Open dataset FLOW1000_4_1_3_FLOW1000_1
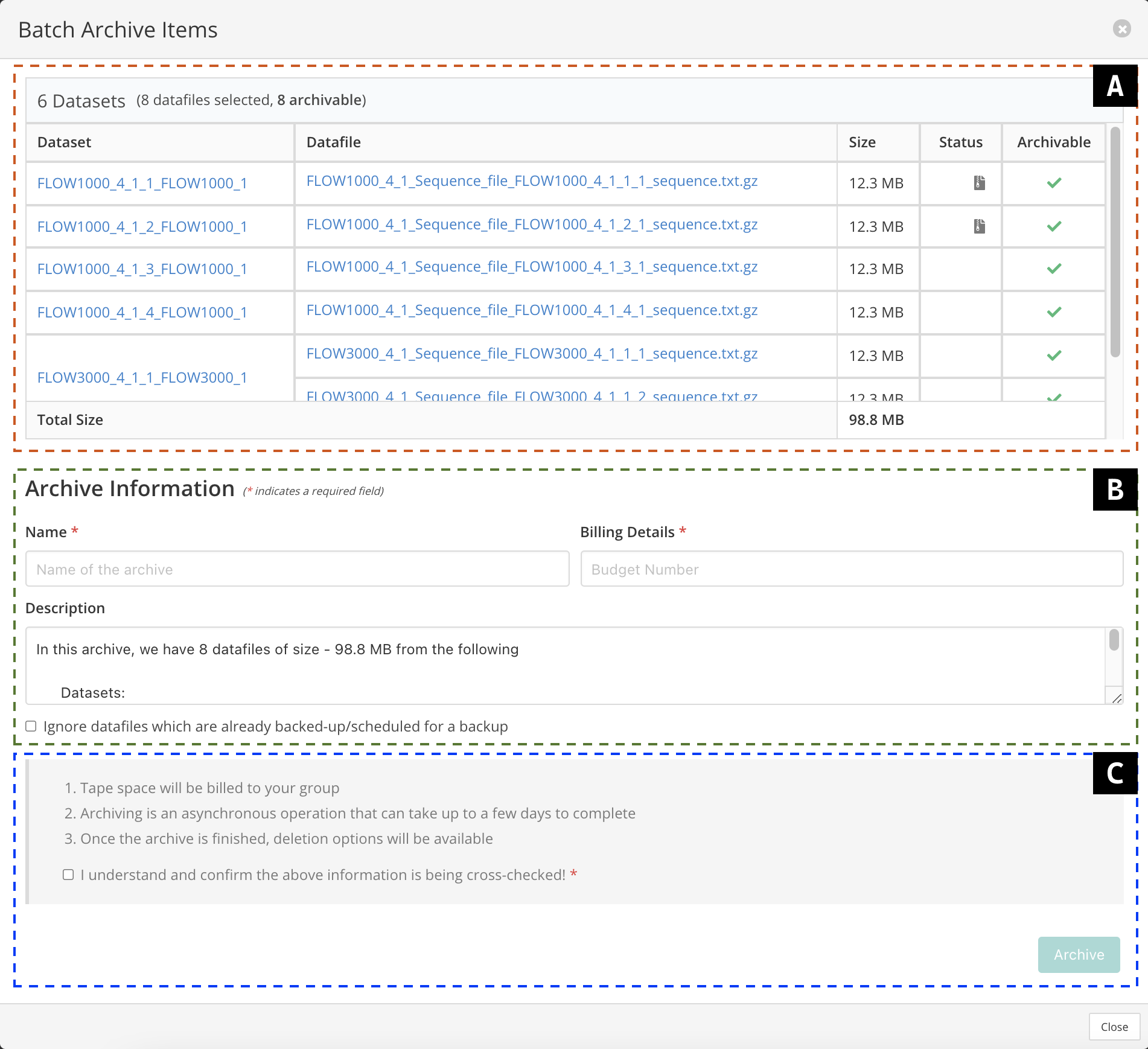The width and height of the screenshot is (1148, 1049). pos(142,269)
